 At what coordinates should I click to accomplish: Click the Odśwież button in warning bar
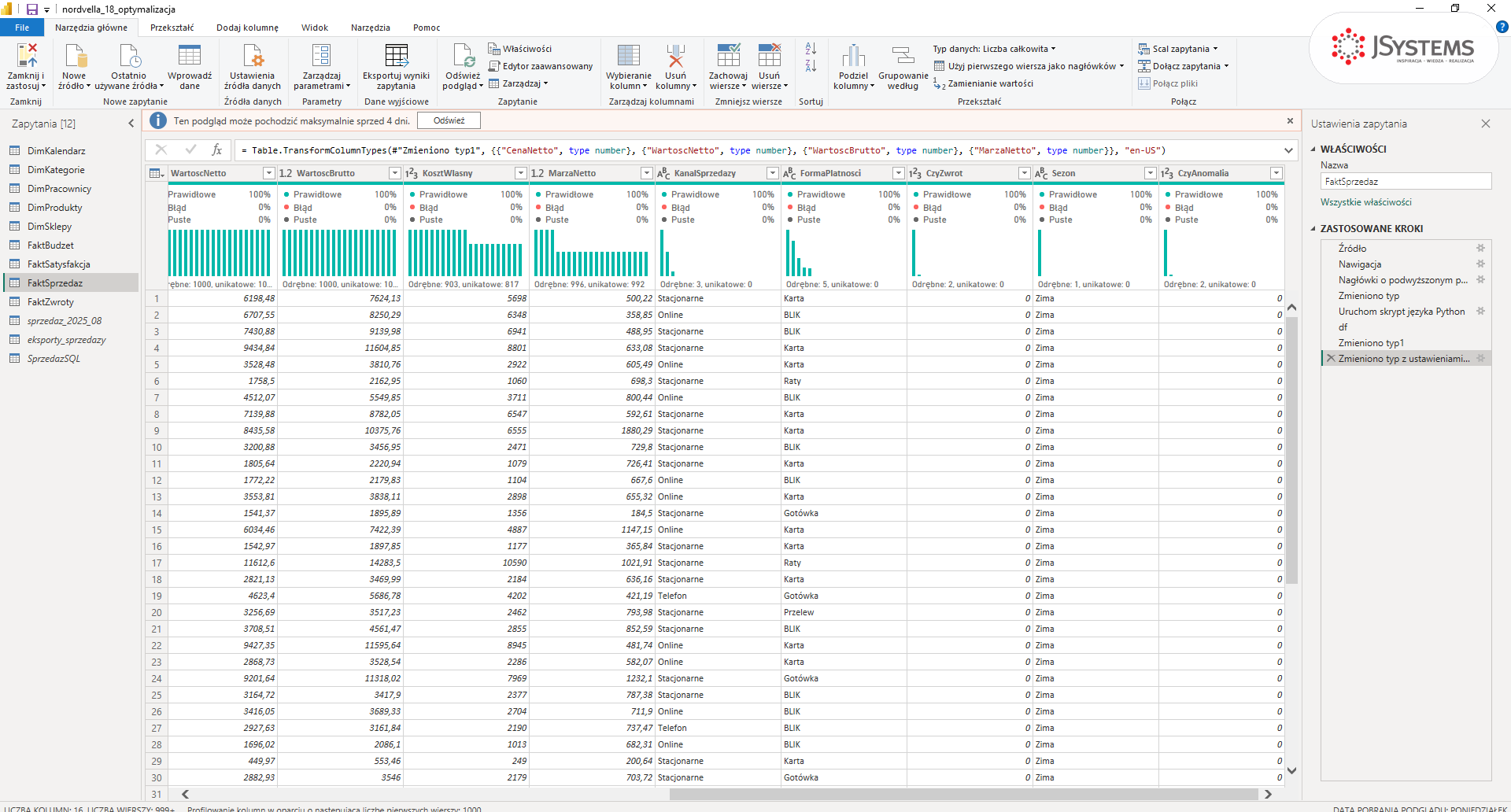(x=449, y=120)
